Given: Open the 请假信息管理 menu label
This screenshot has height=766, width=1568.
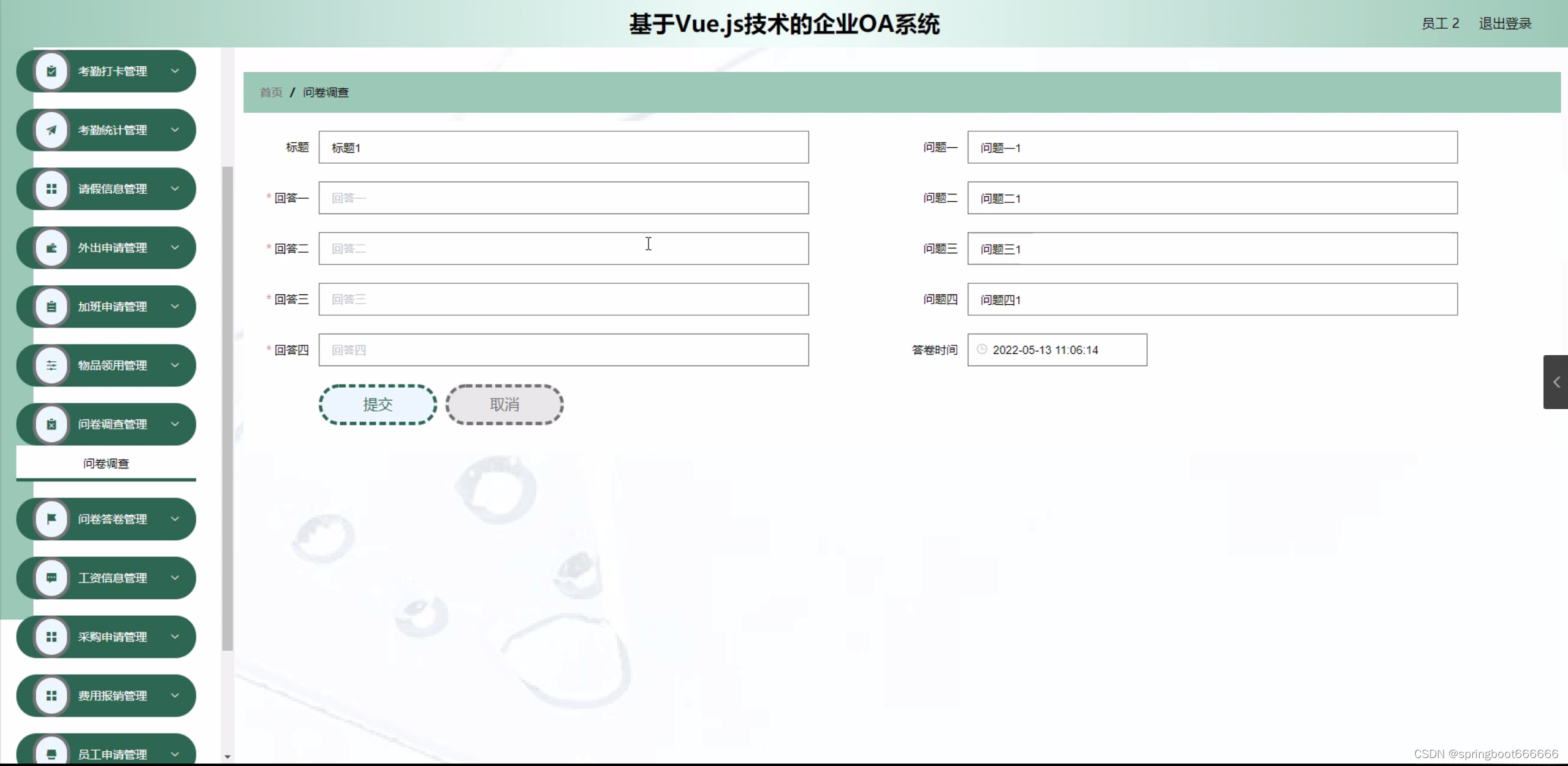Looking at the screenshot, I should 112,189.
